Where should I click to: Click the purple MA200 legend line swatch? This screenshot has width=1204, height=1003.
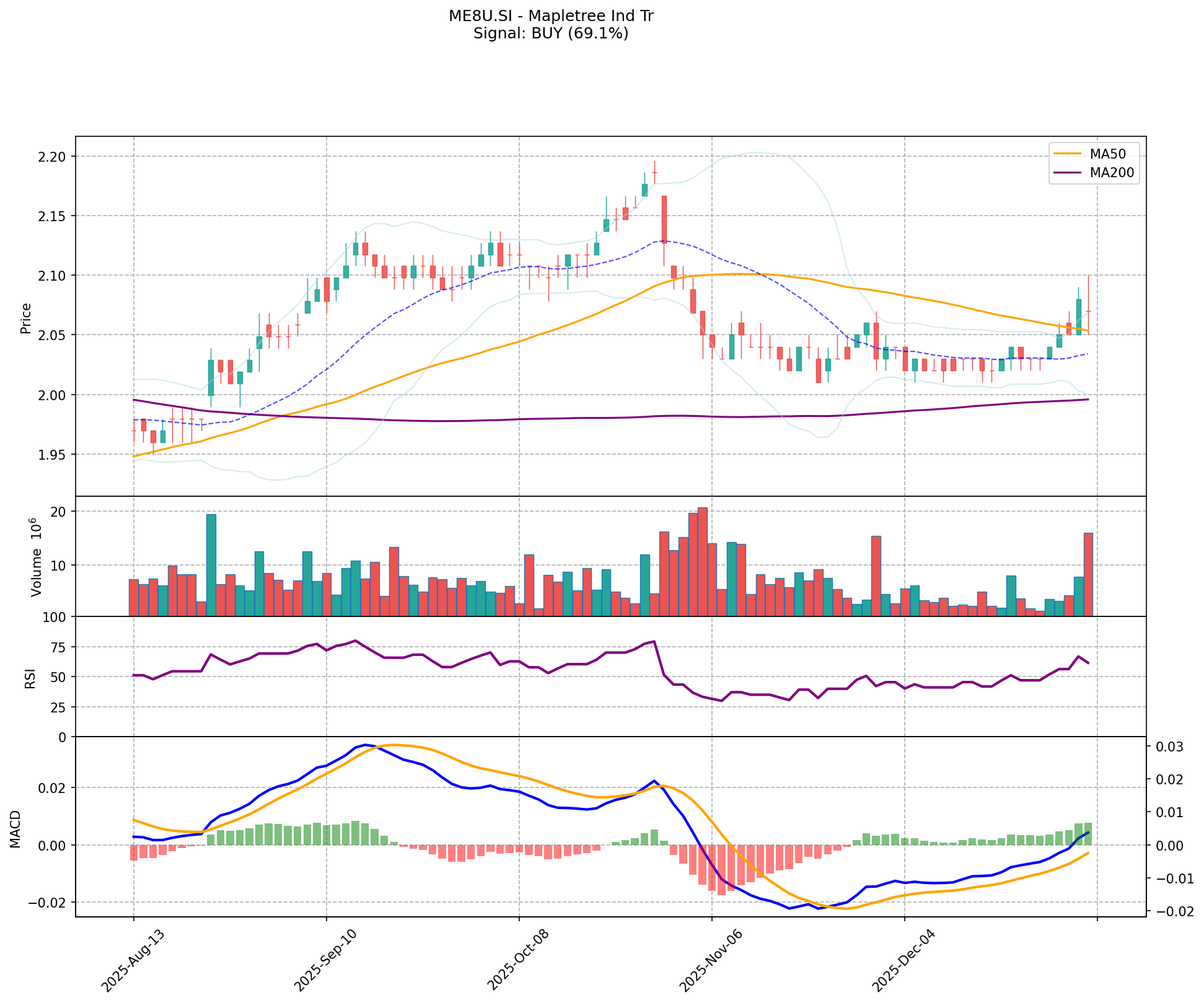[x=1067, y=173]
